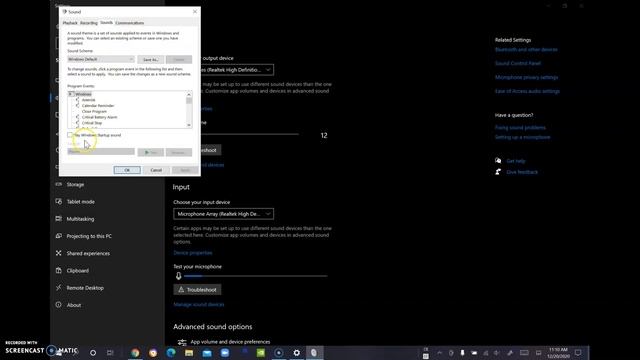Click the Get help chat icon
The image size is (640, 360).
coord(498,160)
